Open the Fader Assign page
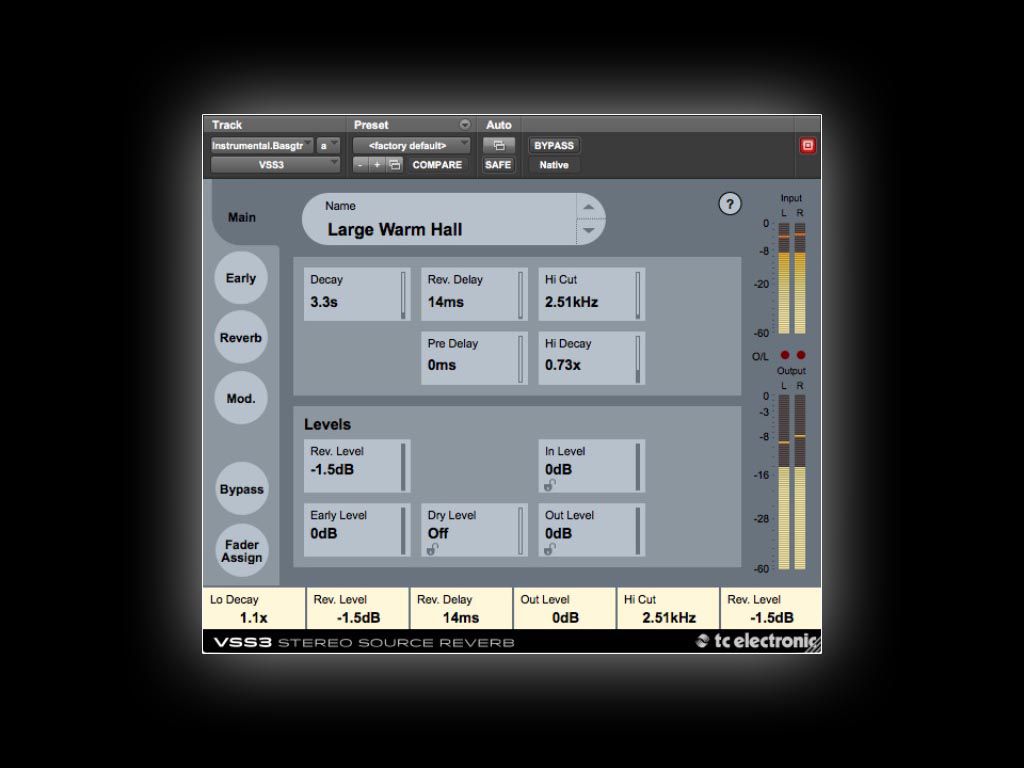The image size is (1024, 768). 242,551
